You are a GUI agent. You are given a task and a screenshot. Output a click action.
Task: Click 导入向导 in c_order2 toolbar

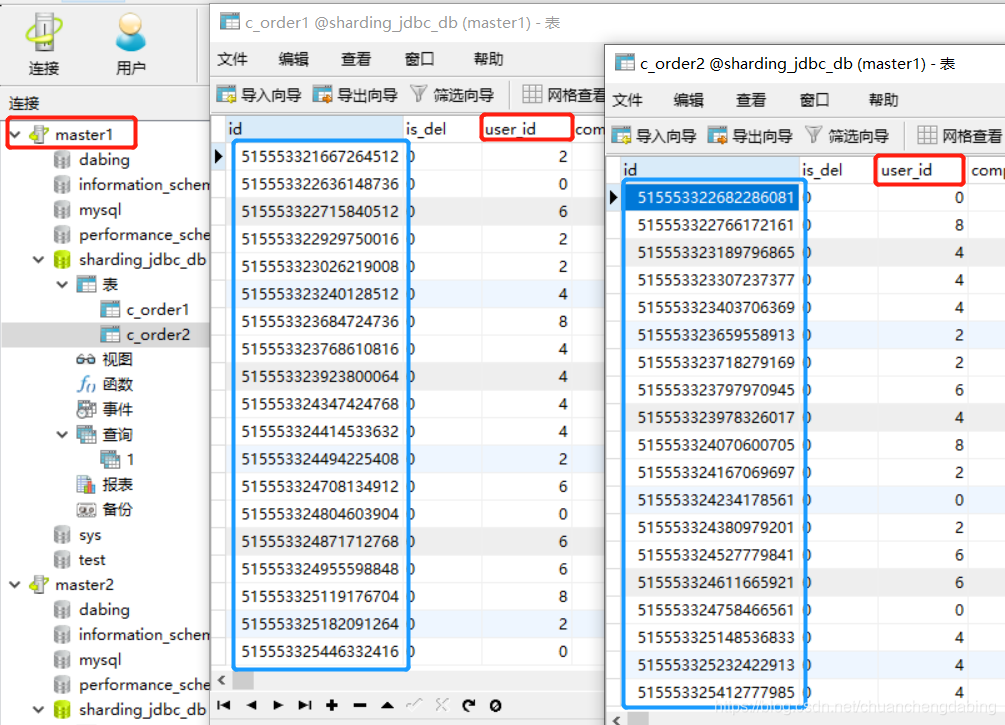[654, 136]
